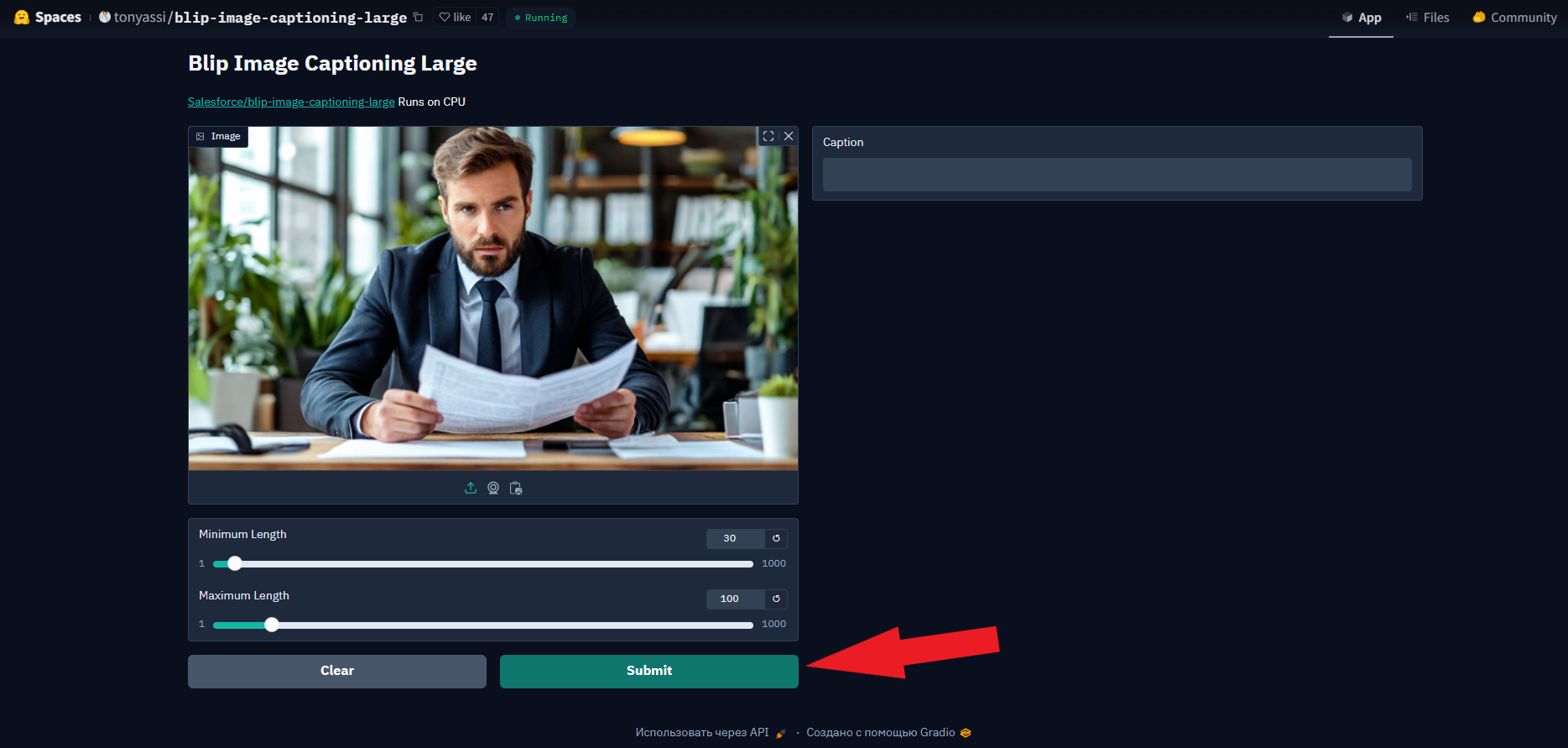The width and height of the screenshot is (1568, 748).
Task: Remove the uploaded image with X icon
Action: pyautogui.click(x=789, y=136)
